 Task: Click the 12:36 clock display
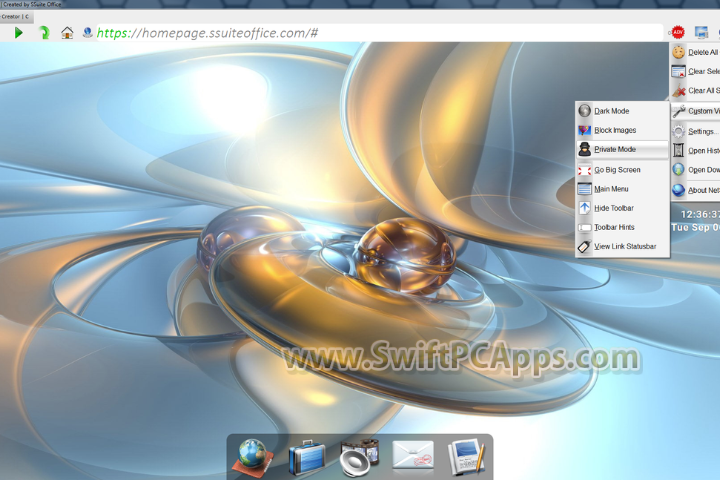click(699, 215)
